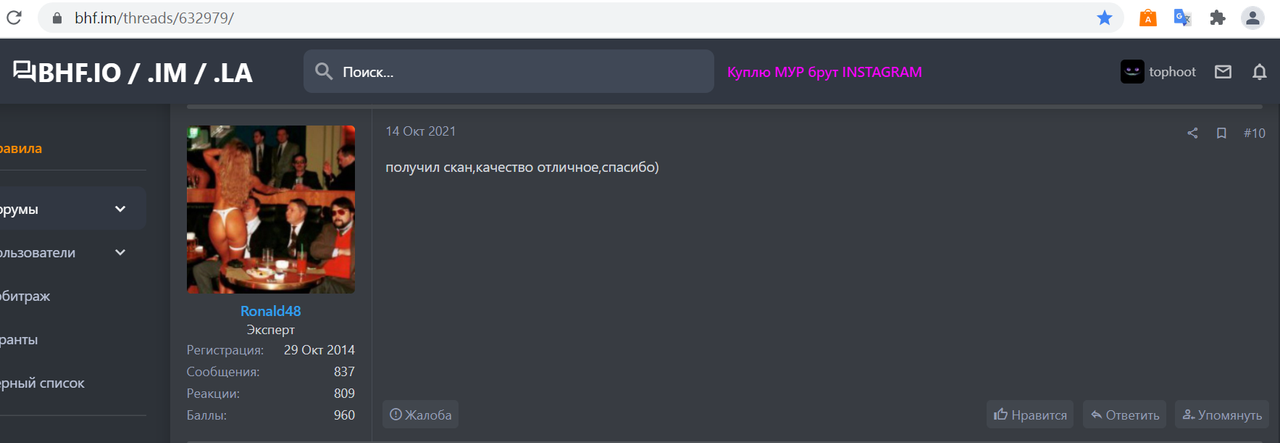Screen dimensions: 1280x443
Task: Click the Нравится like button
Action: point(1030,415)
